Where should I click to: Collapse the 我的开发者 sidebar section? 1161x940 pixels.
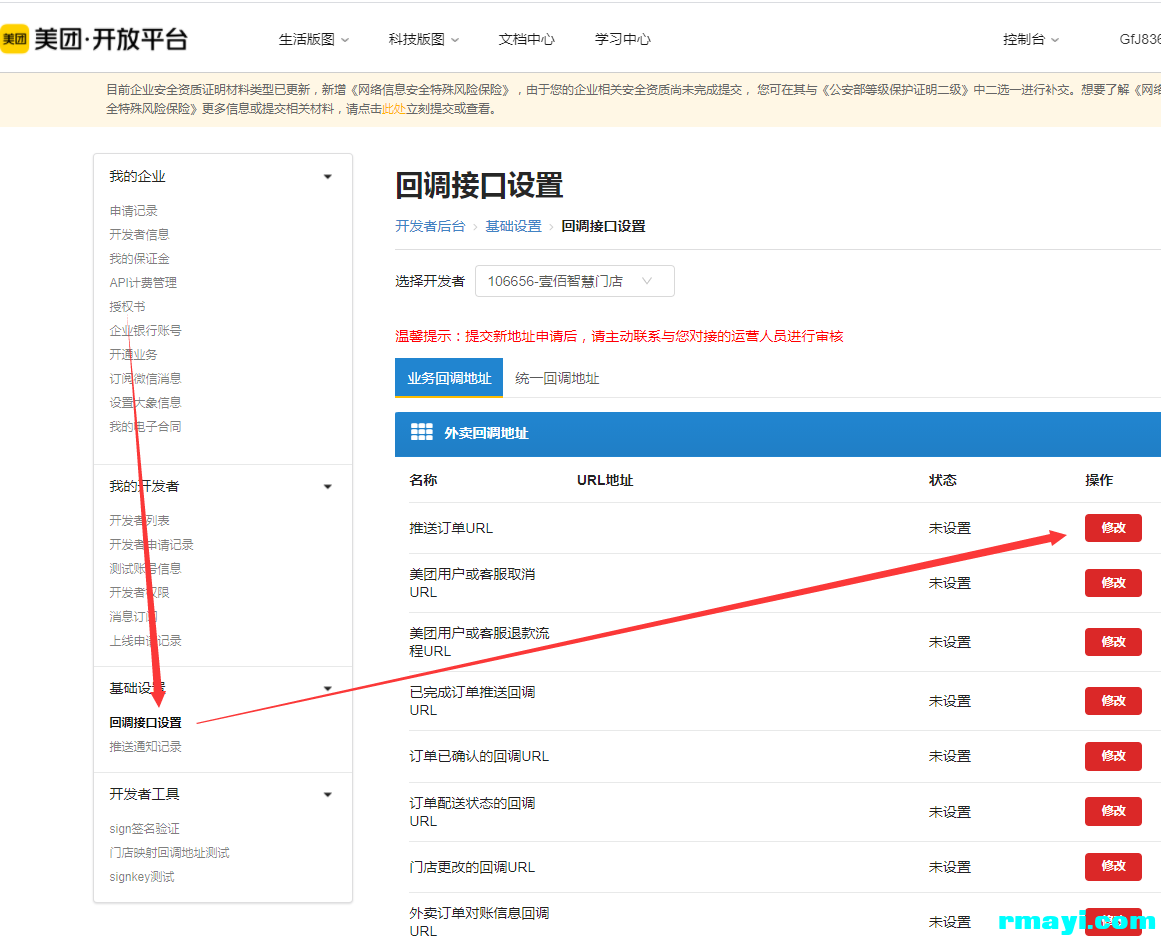click(x=327, y=486)
